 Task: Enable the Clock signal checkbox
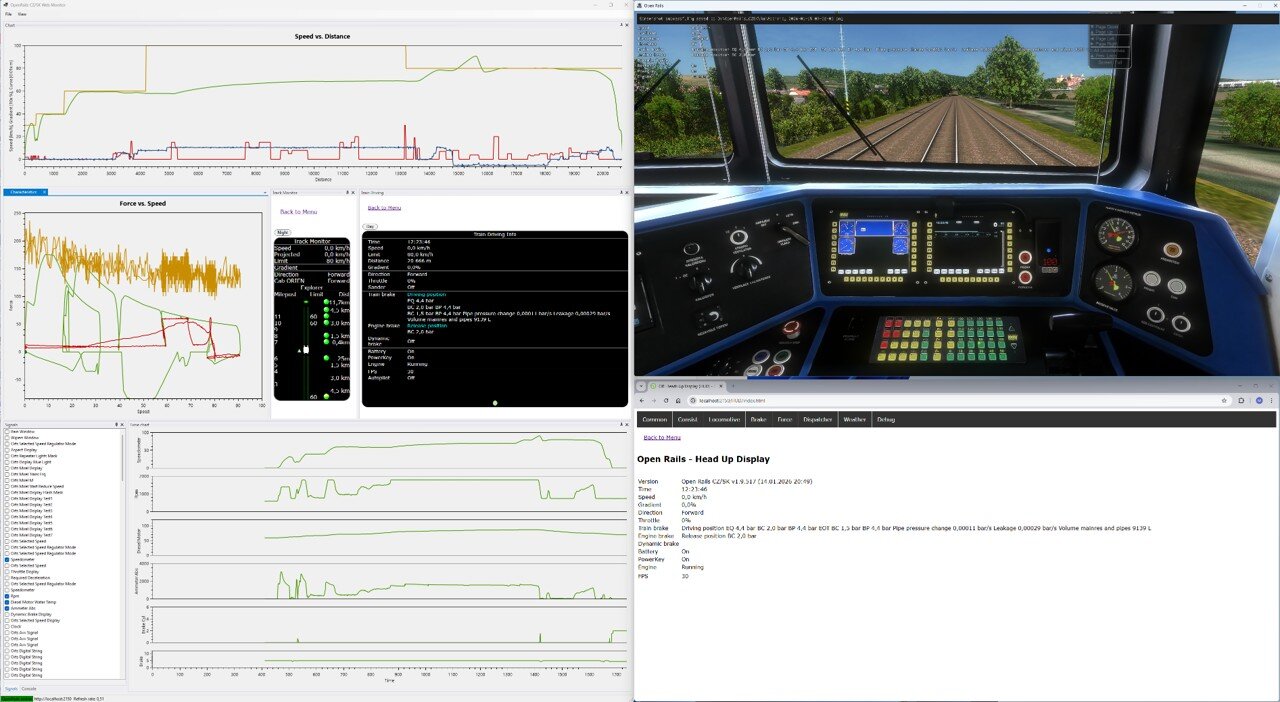click(x=7, y=627)
